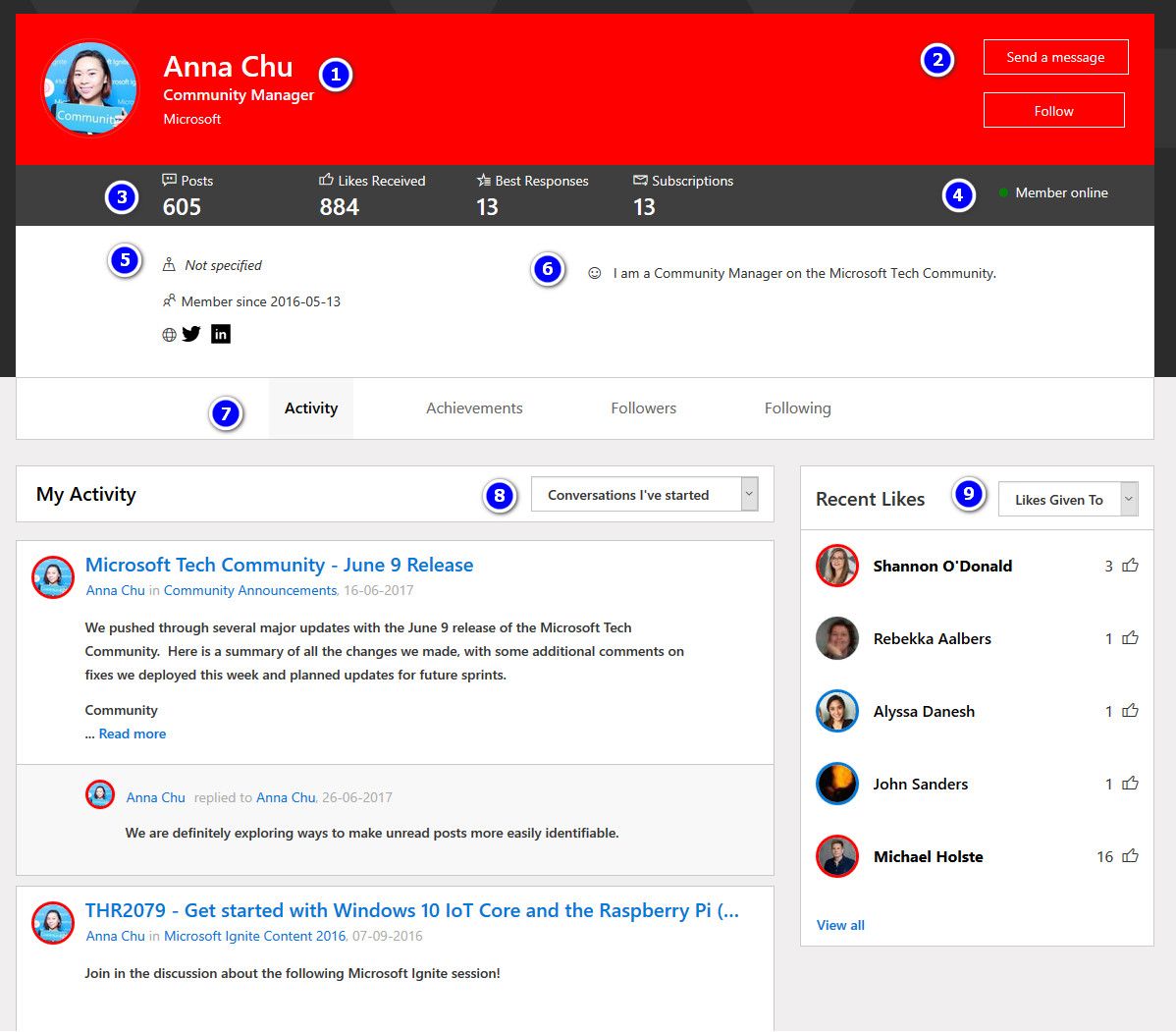Select Read more on the June 9 Release post
Viewport: 1176px width, 1032px height.
coord(133,733)
